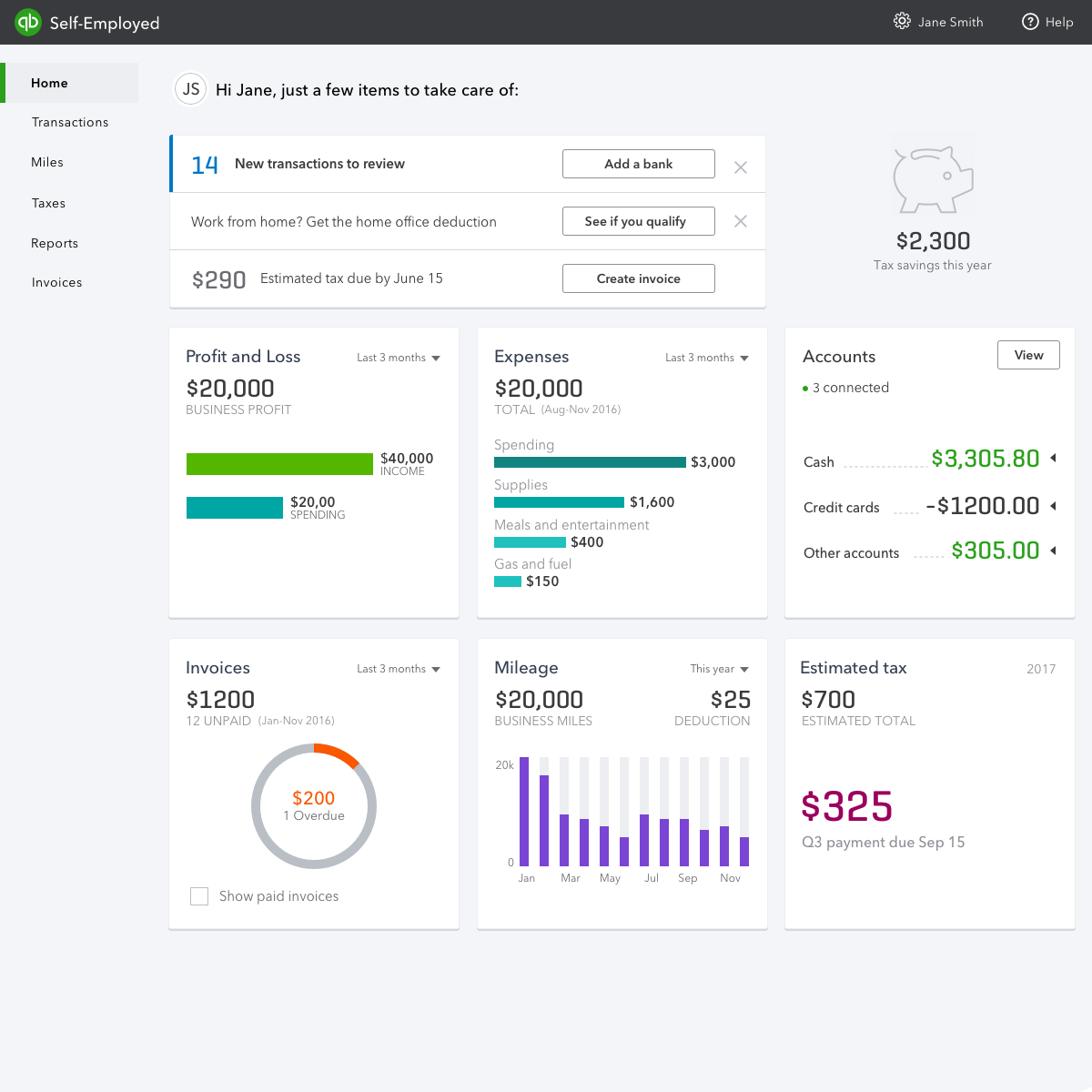This screenshot has width=1092, height=1092.
Task: Expand the Other accounts arrow
Action: (x=1054, y=550)
